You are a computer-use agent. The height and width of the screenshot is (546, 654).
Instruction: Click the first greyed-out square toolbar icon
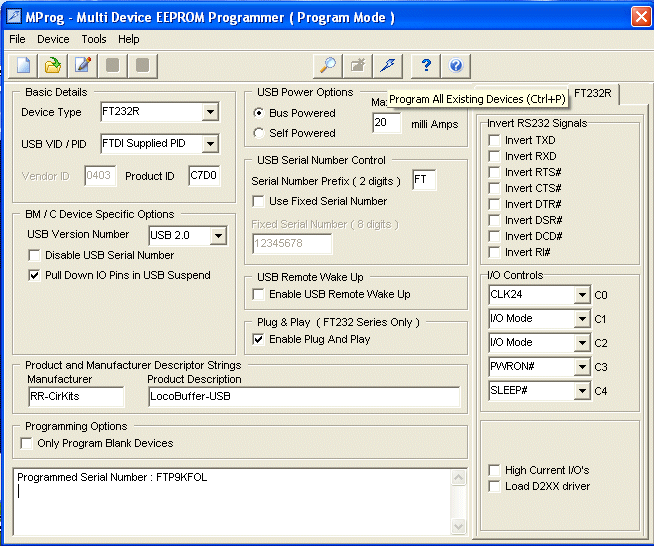(x=113, y=66)
